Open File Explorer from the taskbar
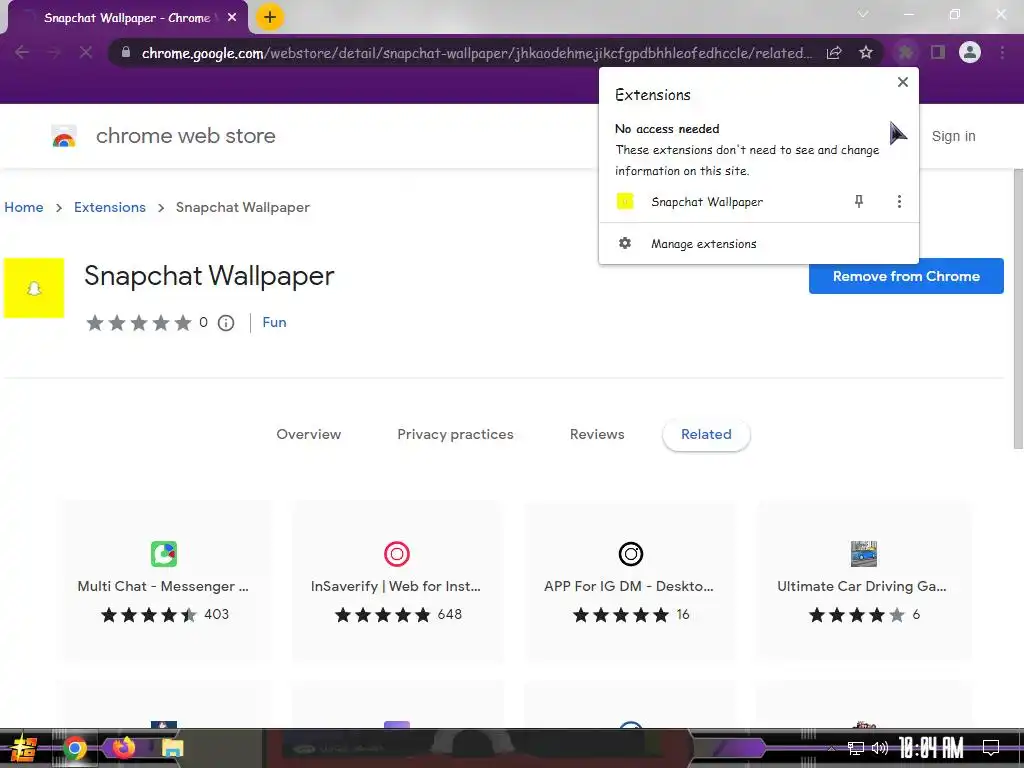 [x=172, y=748]
